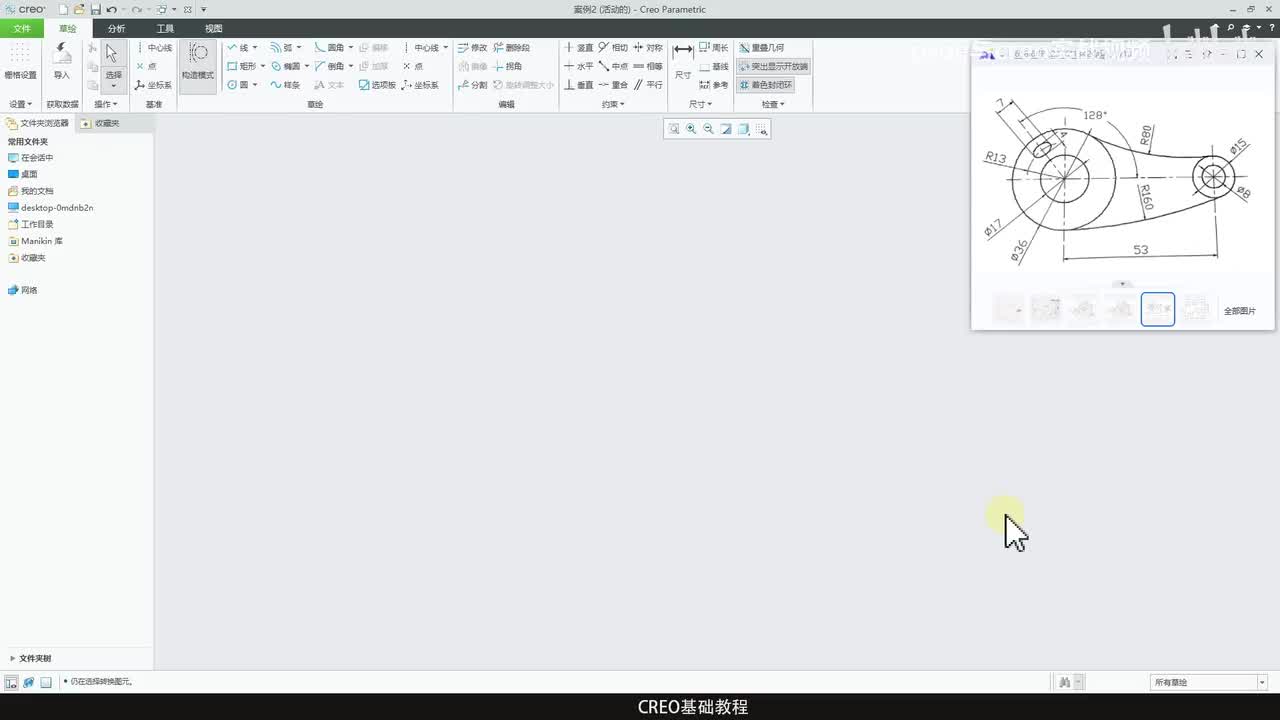The width and height of the screenshot is (1280, 720).
Task: Select the 倒角 chamfer tool
Action: tap(329, 66)
